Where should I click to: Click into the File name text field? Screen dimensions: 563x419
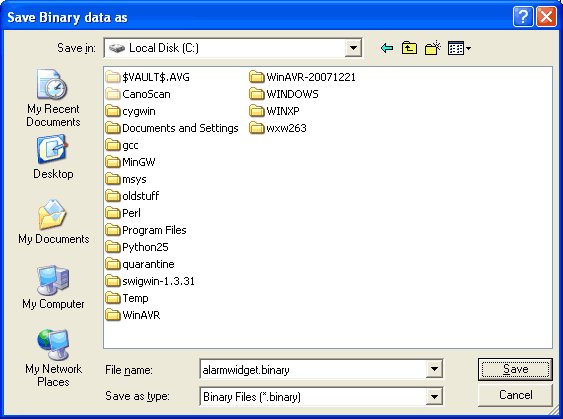(313, 369)
